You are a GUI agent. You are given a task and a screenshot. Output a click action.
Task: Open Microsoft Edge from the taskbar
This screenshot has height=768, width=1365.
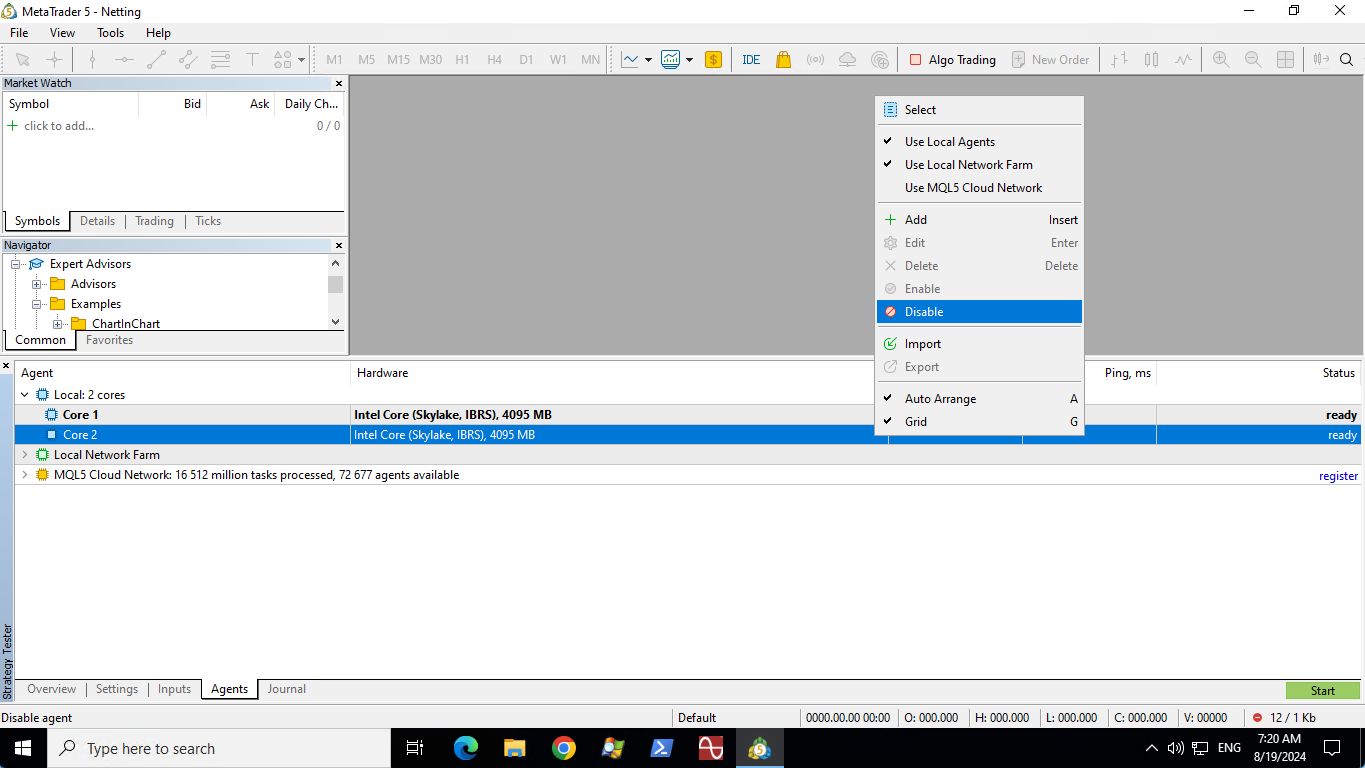(x=466, y=748)
